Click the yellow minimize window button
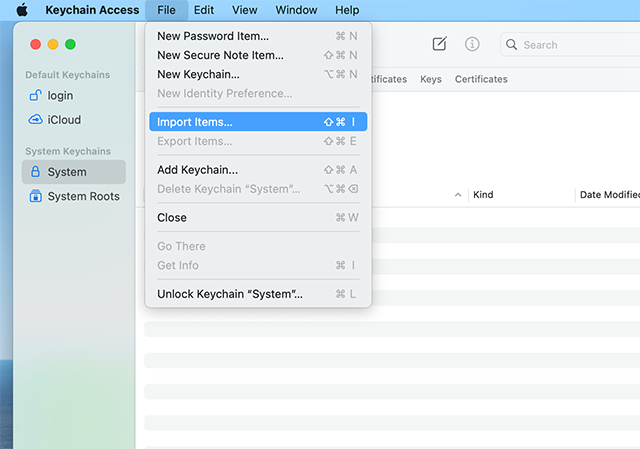 pyautogui.click(x=53, y=44)
